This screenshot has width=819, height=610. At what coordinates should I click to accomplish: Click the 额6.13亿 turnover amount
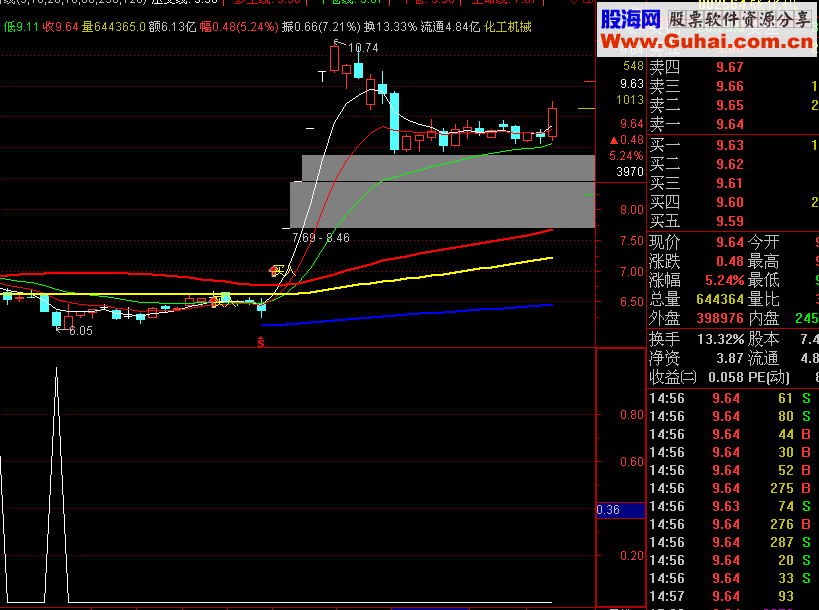coord(173,27)
